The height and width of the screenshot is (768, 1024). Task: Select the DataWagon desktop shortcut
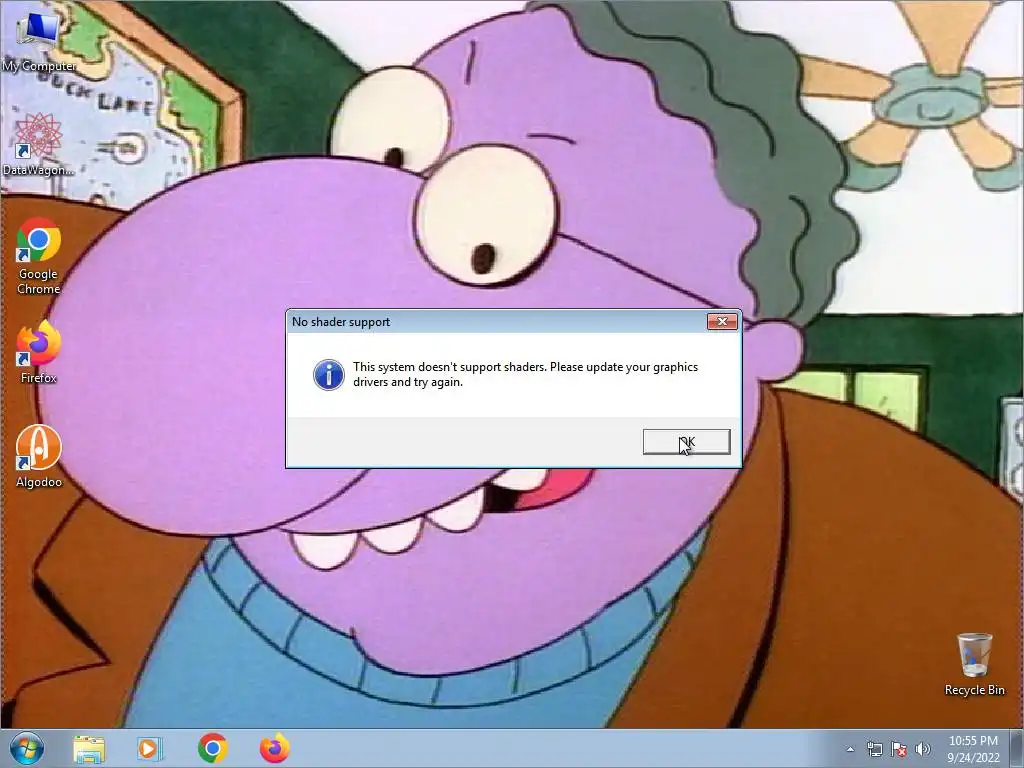38,145
